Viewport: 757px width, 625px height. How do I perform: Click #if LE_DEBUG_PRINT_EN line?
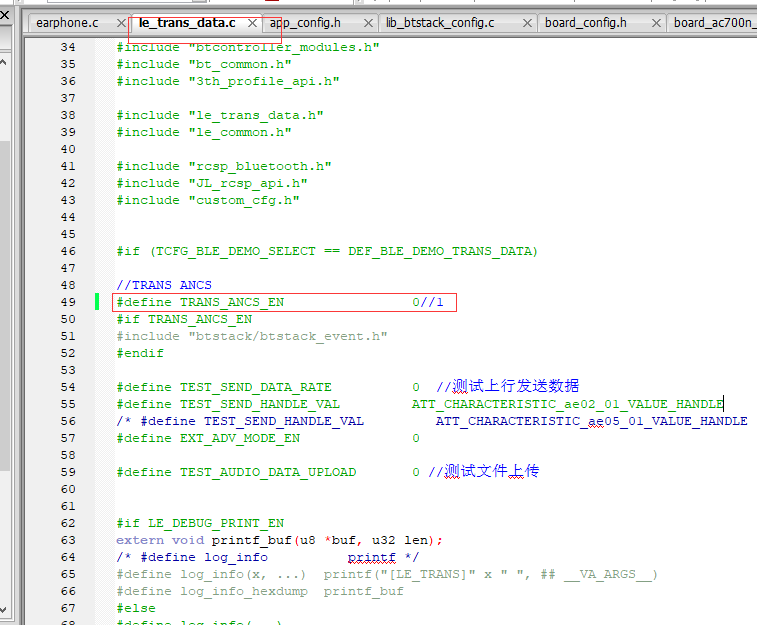coord(200,524)
